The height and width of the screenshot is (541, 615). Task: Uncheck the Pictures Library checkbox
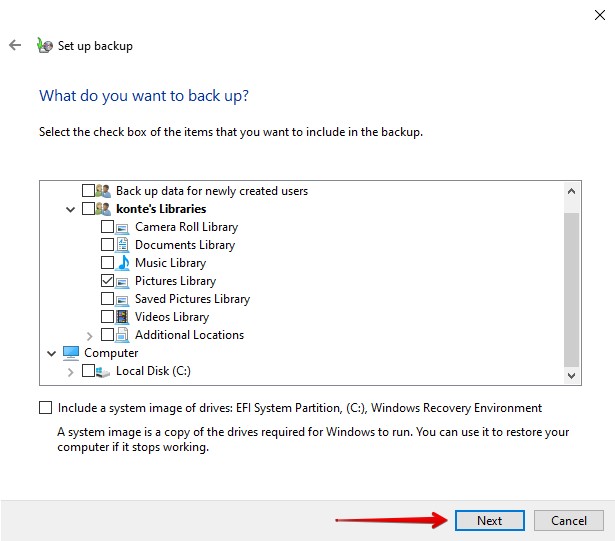pos(107,281)
